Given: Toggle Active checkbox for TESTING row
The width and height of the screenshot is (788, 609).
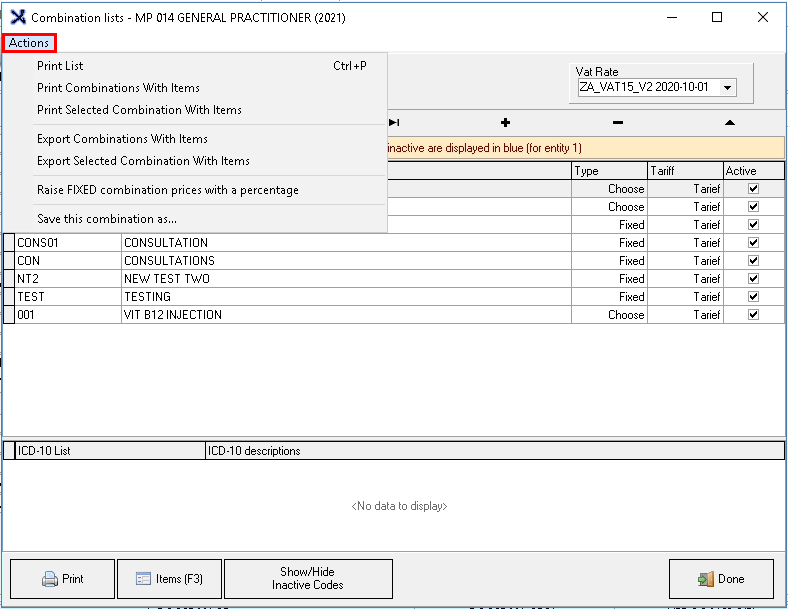Looking at the screenshot, I should tap(753, 297).
